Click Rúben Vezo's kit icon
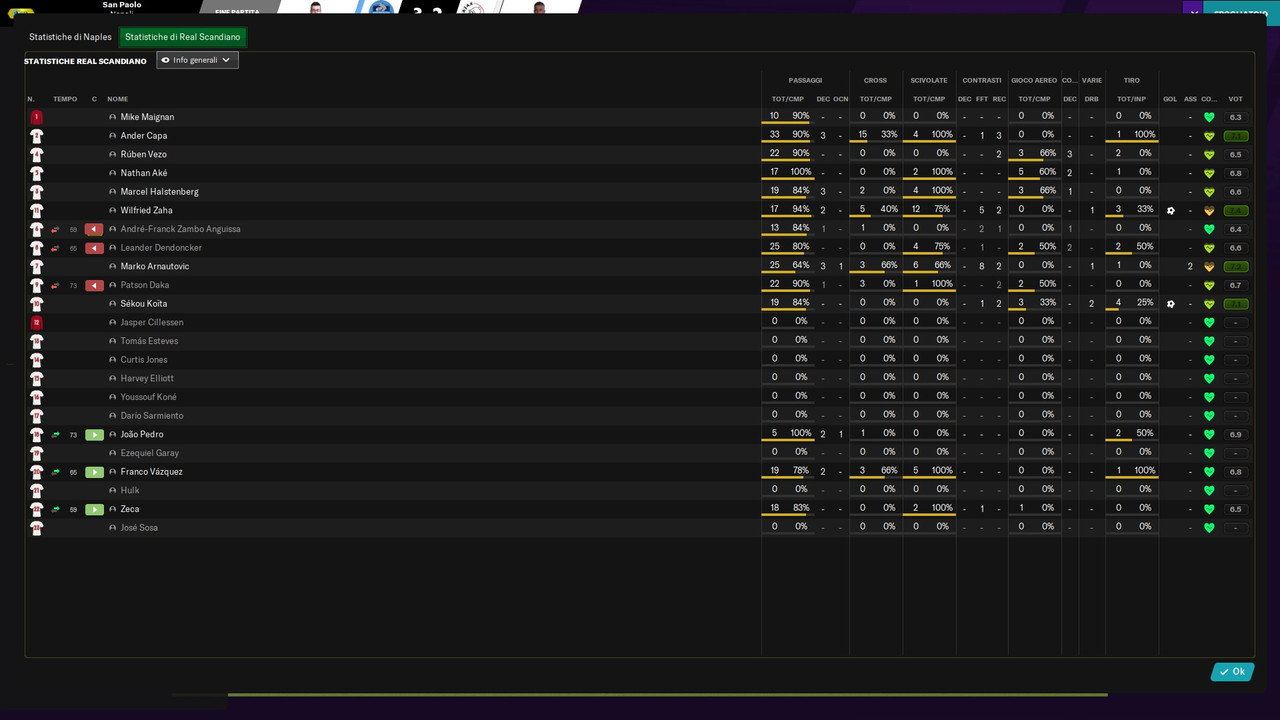The image size is (1280, 720). pyautogui.click(x=37, y=155)
